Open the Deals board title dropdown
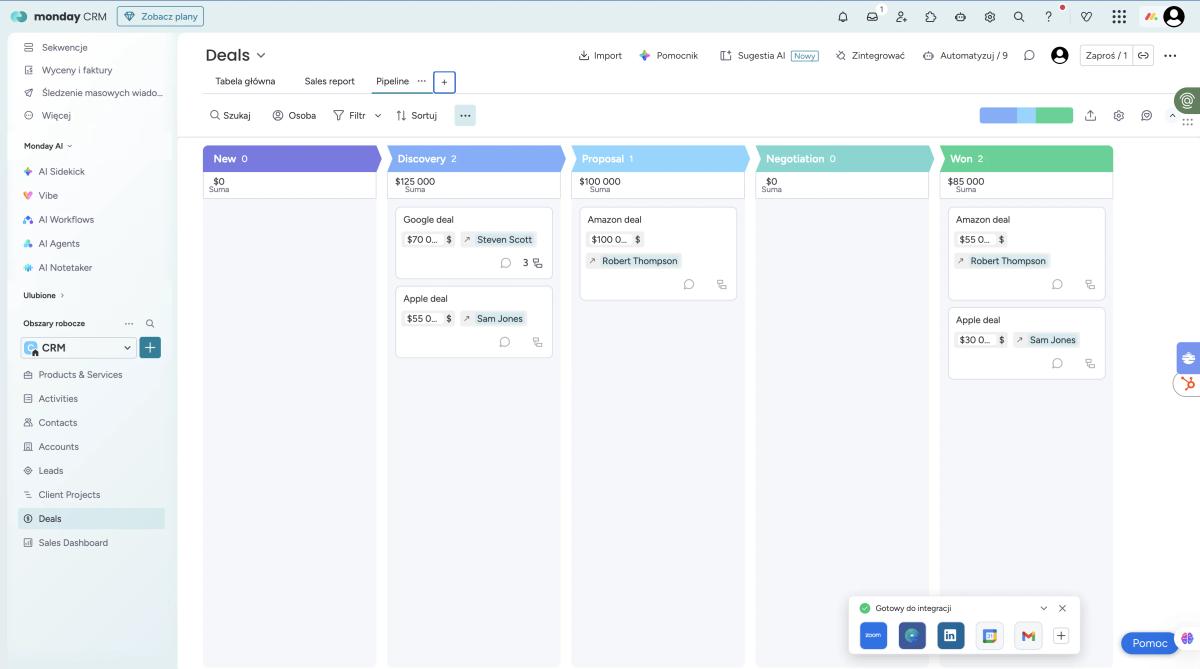Viewport: 1200px width, 669px height. click(261, 55)
